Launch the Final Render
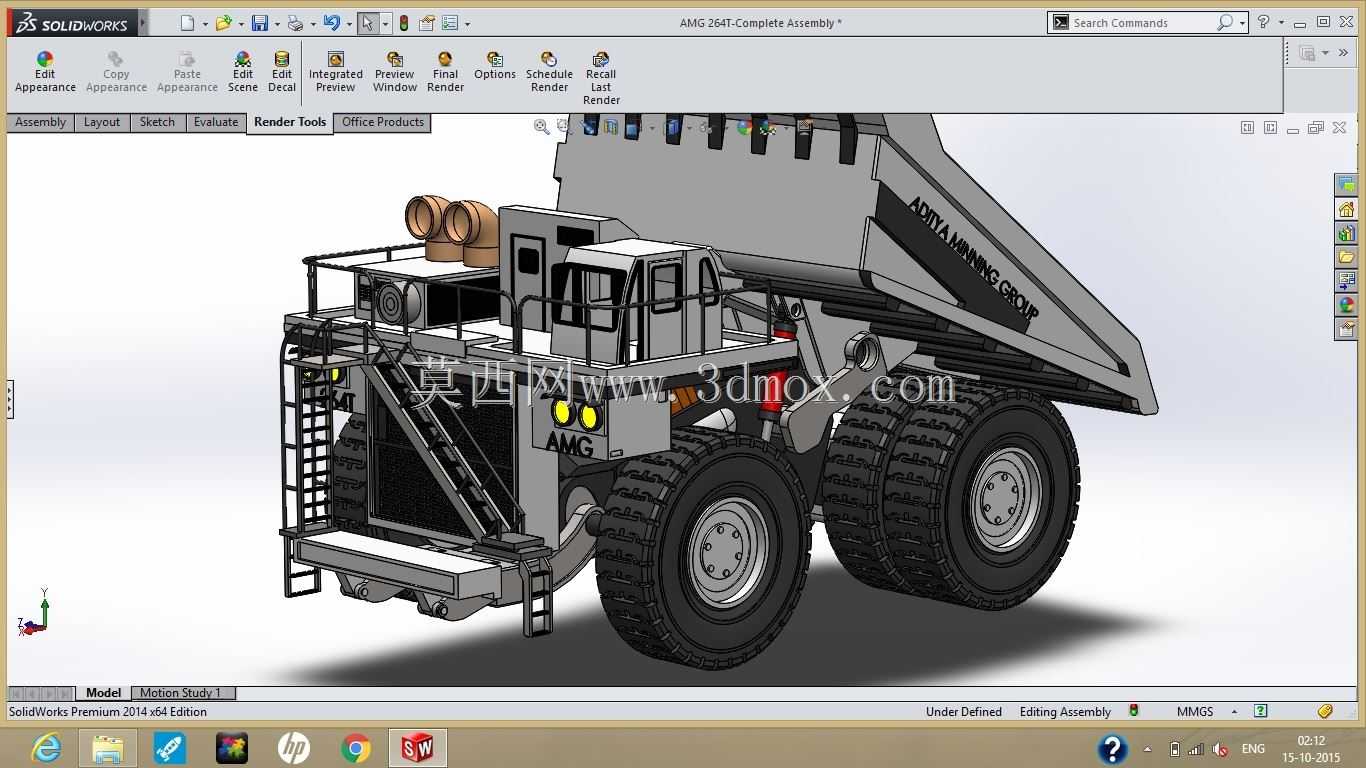This screenshot has width=1366, height=768. click(x=445, y=73)
